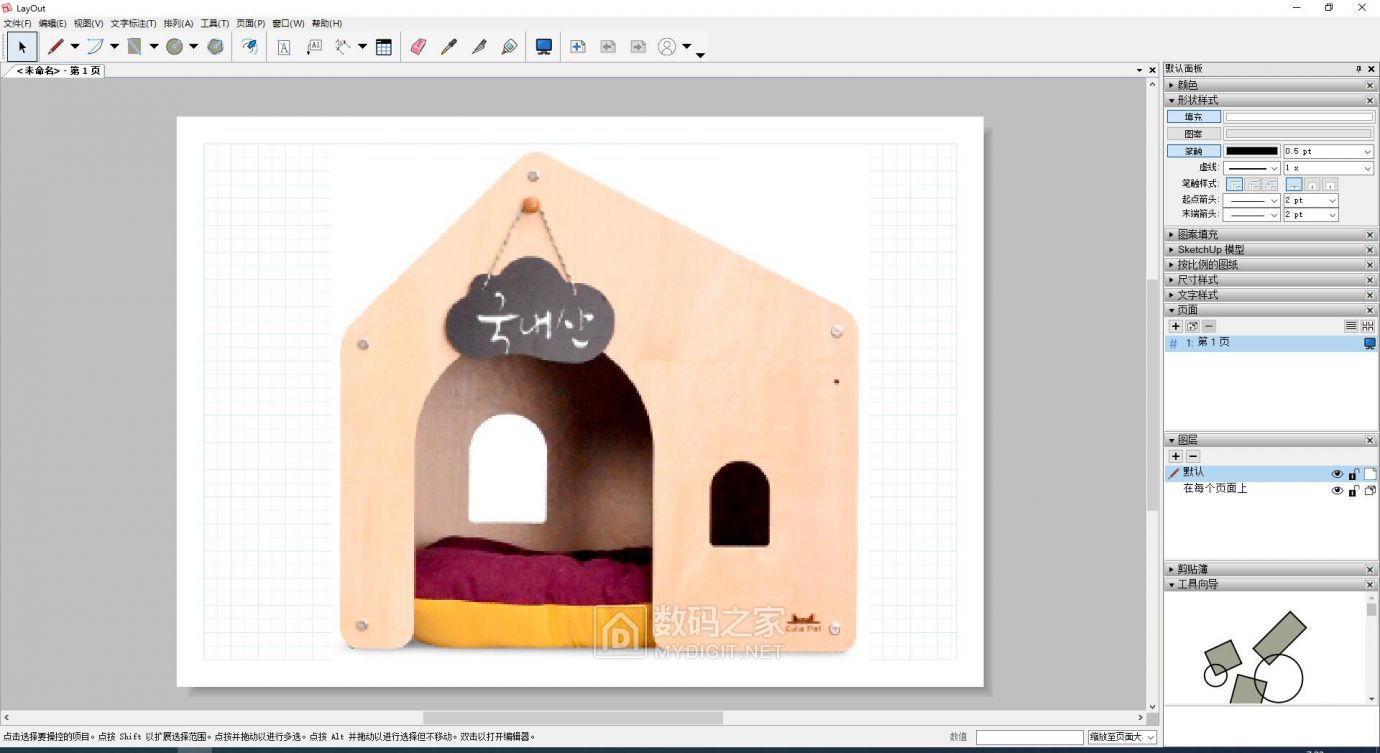
Task: Click the 图案 pattern button
Action: [x=1194, y=134]
